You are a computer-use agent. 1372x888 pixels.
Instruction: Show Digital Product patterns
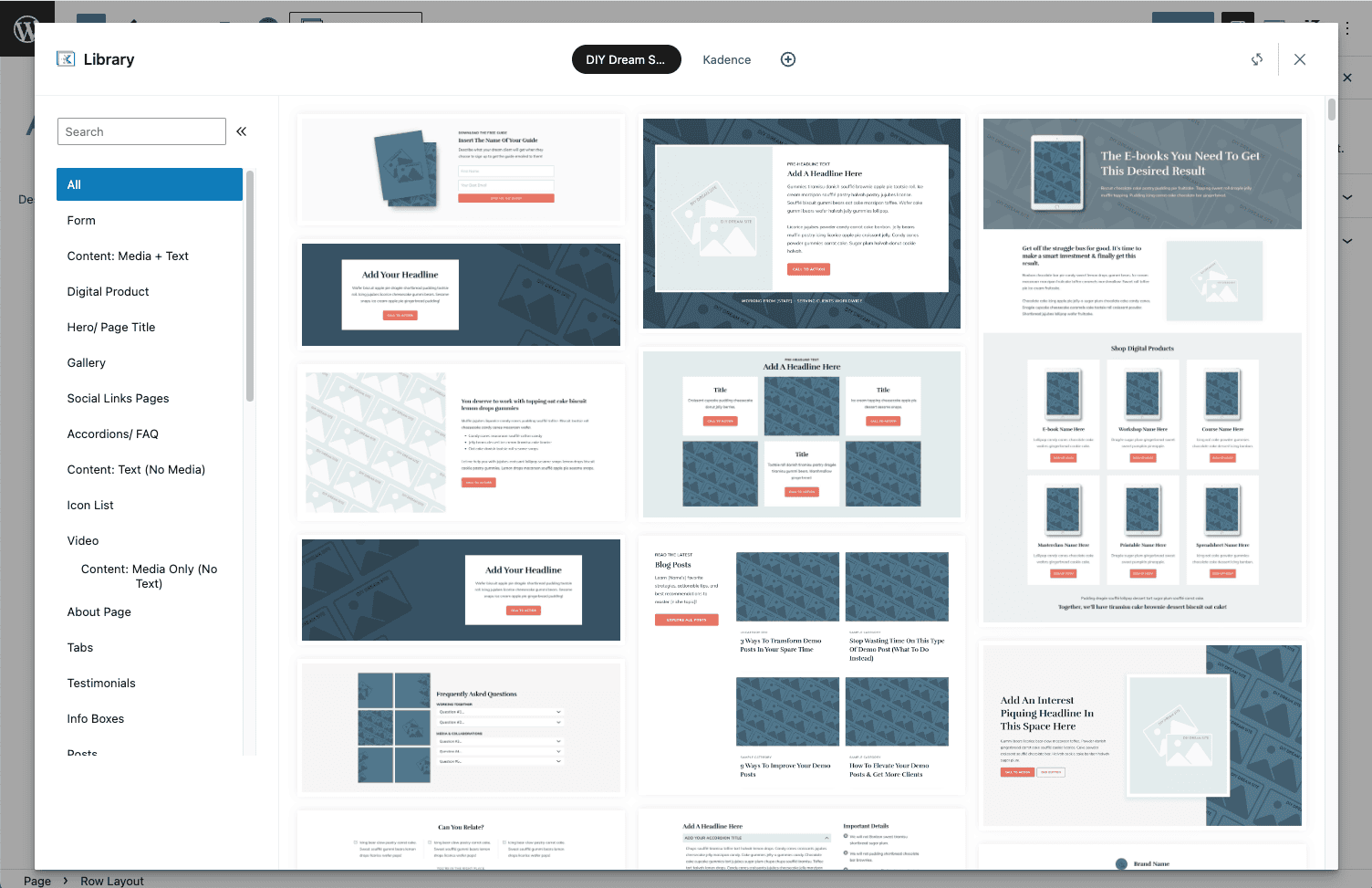point(108,291)
